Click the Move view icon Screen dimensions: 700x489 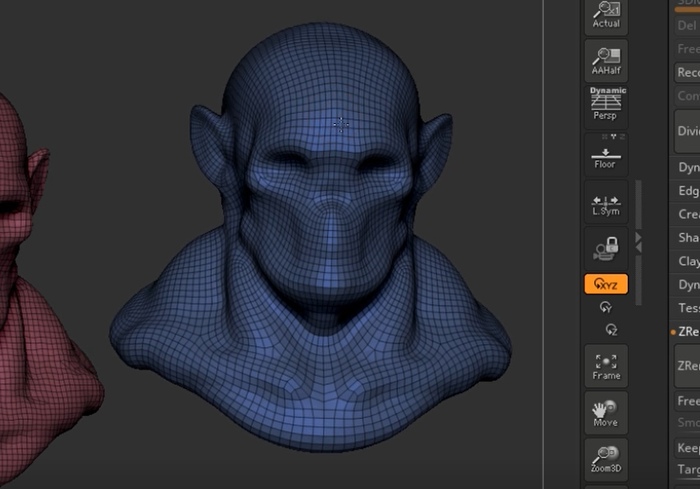point(606,412)
